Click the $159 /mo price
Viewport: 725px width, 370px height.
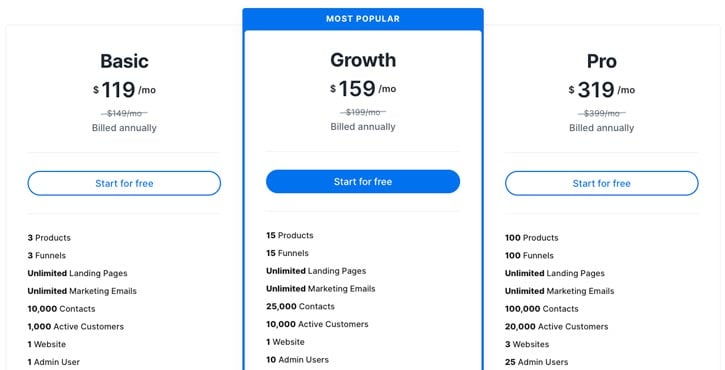tap(363, 88)
